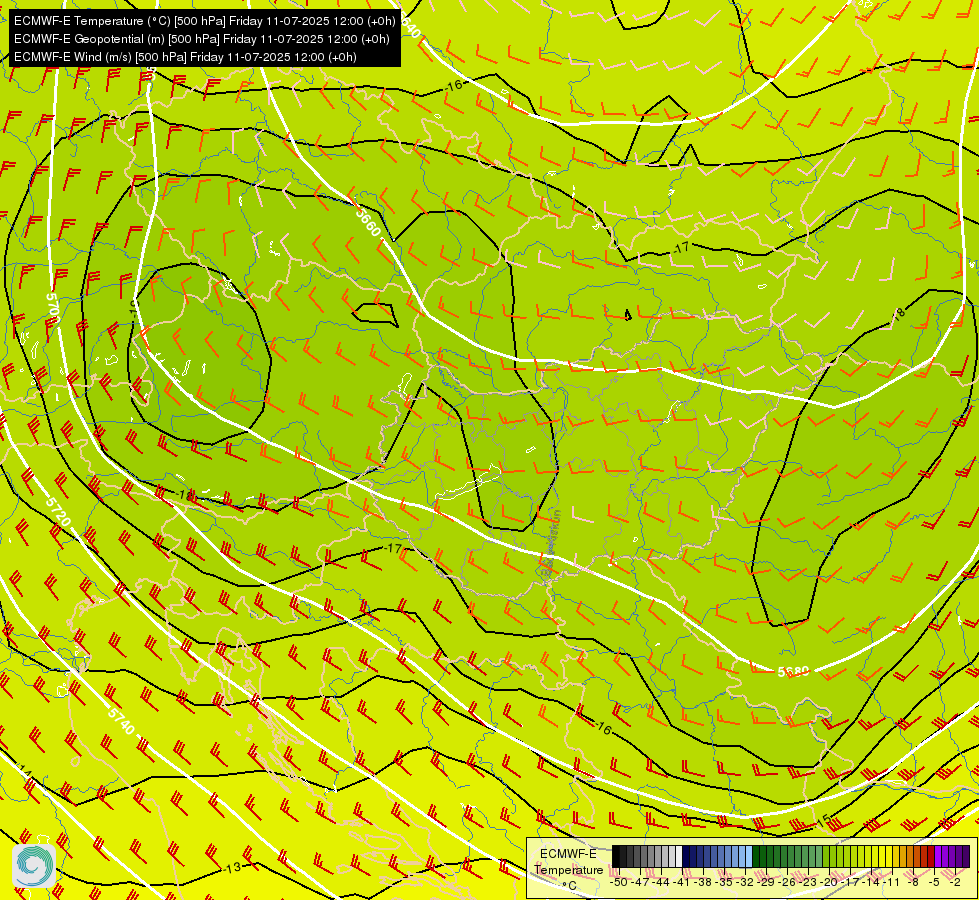Pick the bright red swatch before the purple swatches

point(931,856)
